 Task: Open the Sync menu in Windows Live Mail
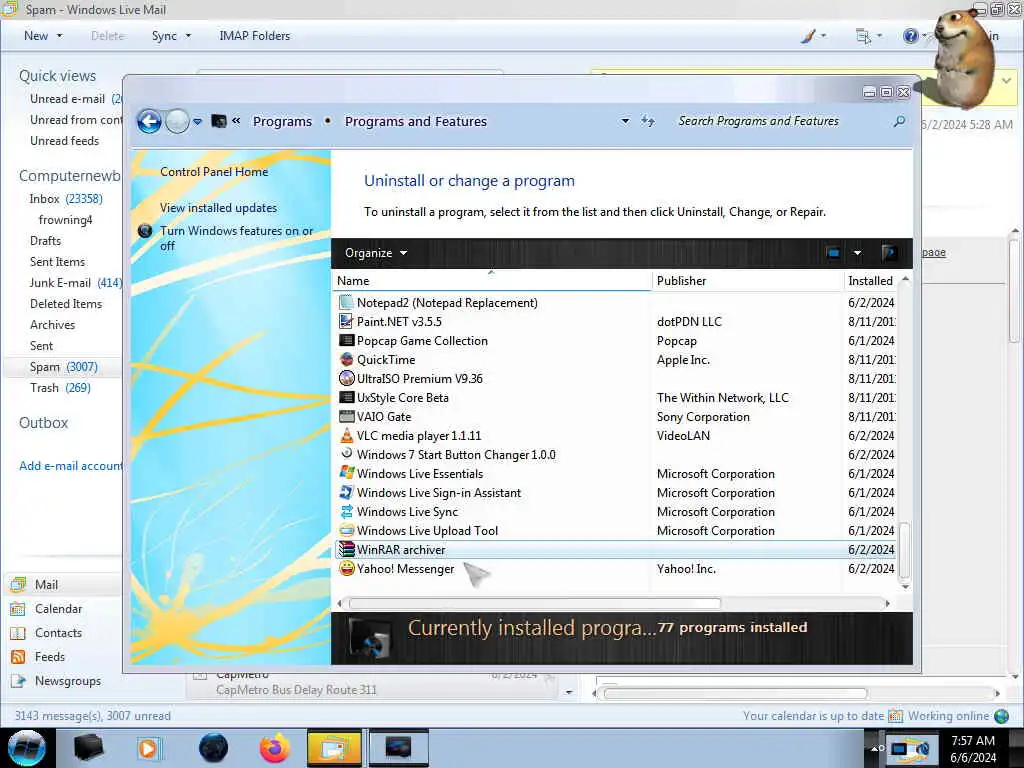coord(164,36)
